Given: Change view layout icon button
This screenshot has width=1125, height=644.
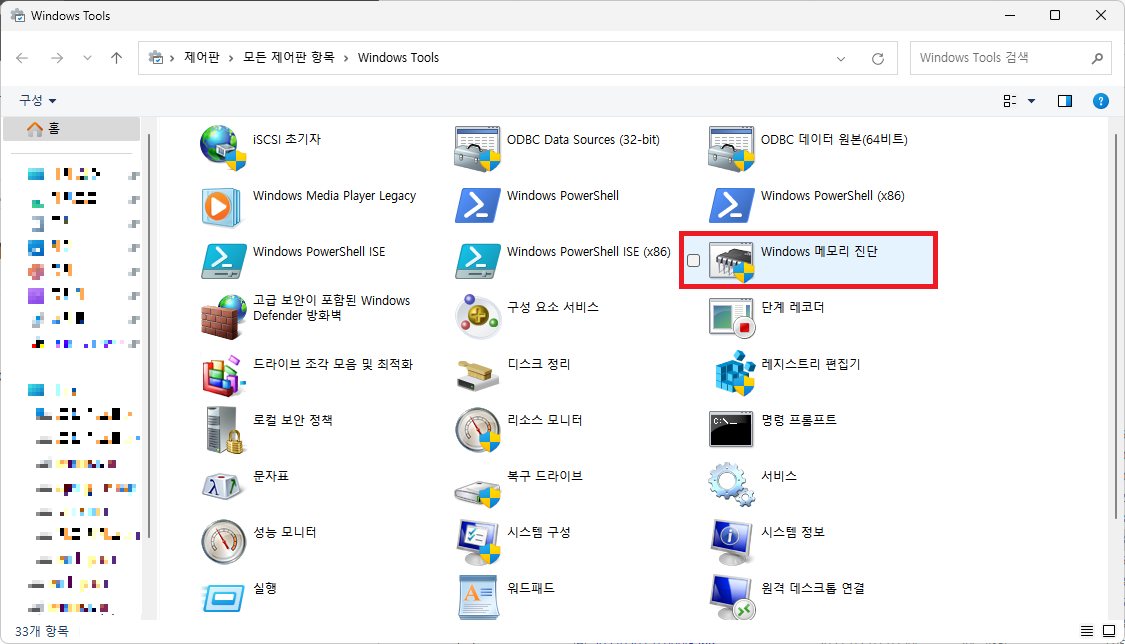Looking at the screenshot, I should (x=1009, y=101).
